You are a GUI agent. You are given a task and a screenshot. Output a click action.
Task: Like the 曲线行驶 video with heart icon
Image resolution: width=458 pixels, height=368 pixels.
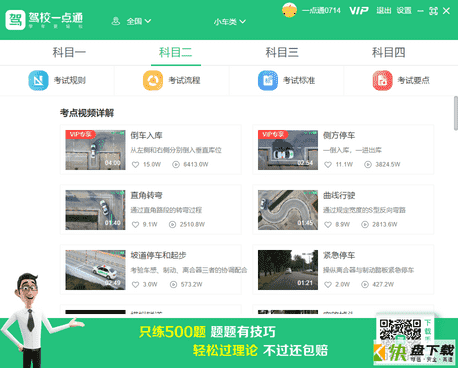point(328,224)
